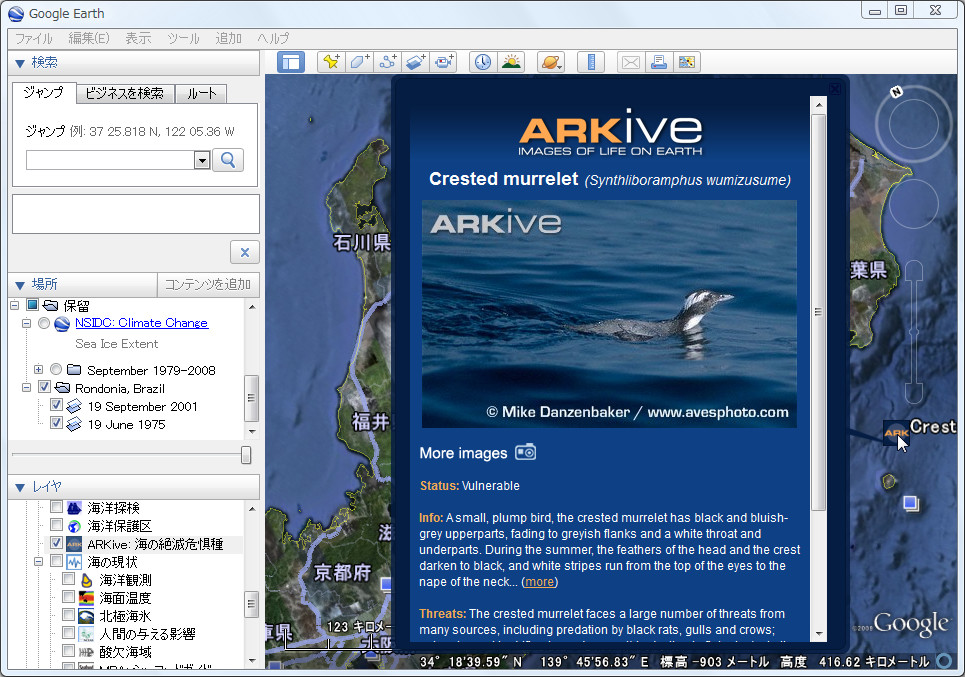This screenshot has width=965, height=677.
Task: Enable the 海面温度 layer
Action: point(67,597)
